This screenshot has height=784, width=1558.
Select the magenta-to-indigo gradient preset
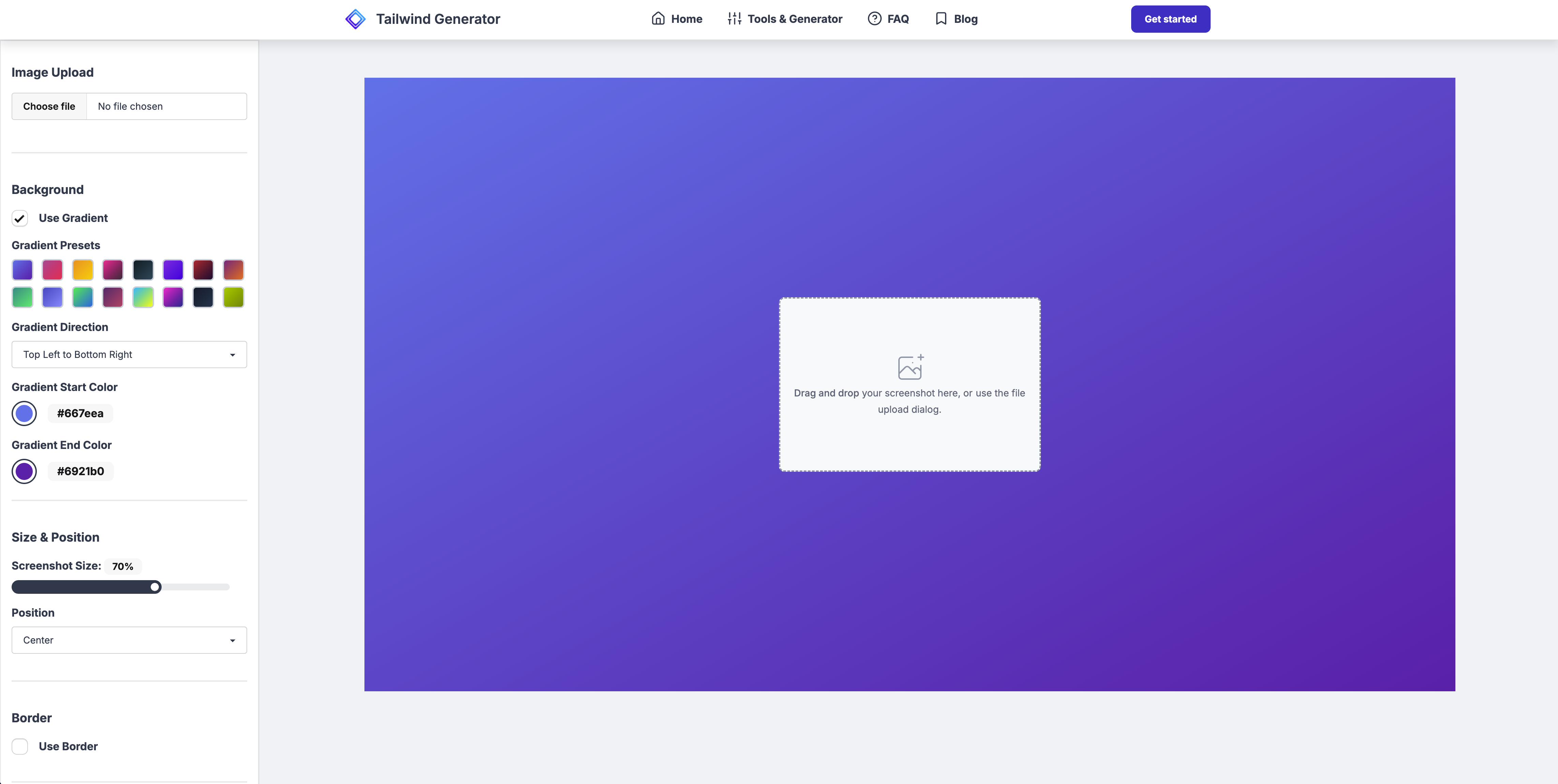click(x=173, y=297)
